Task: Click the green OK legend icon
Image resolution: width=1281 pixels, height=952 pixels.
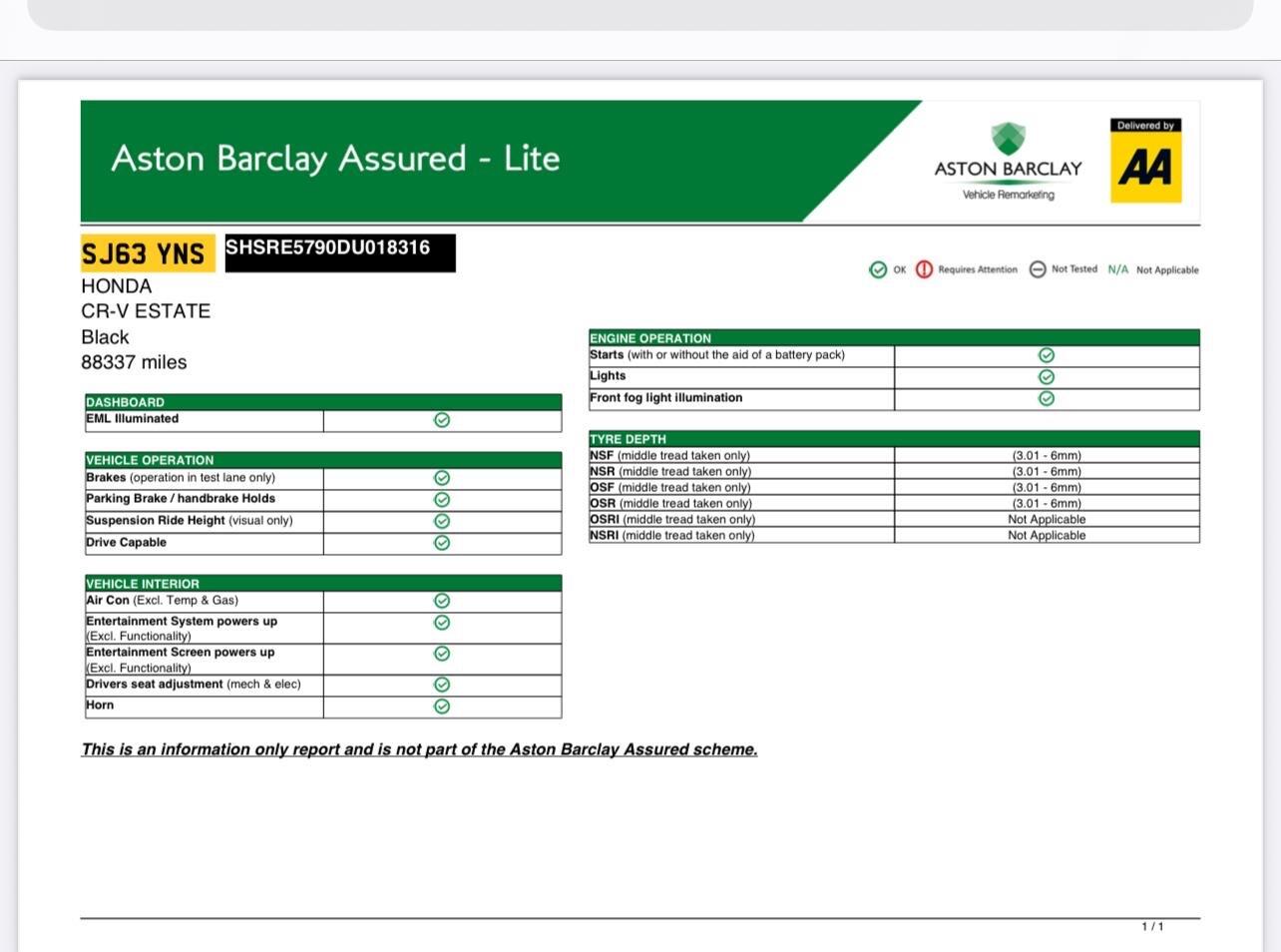Action: 878,270
